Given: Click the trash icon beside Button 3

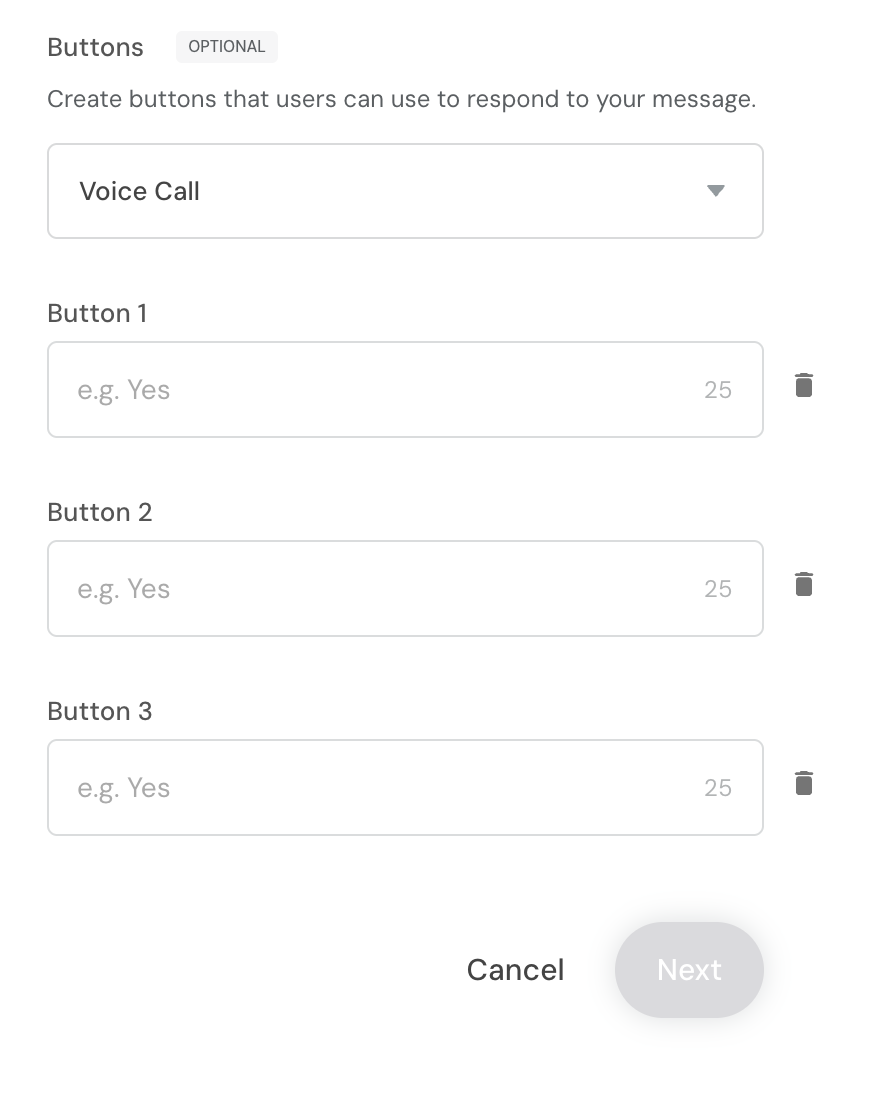Looking at the screenshot, I should point(803,784).
